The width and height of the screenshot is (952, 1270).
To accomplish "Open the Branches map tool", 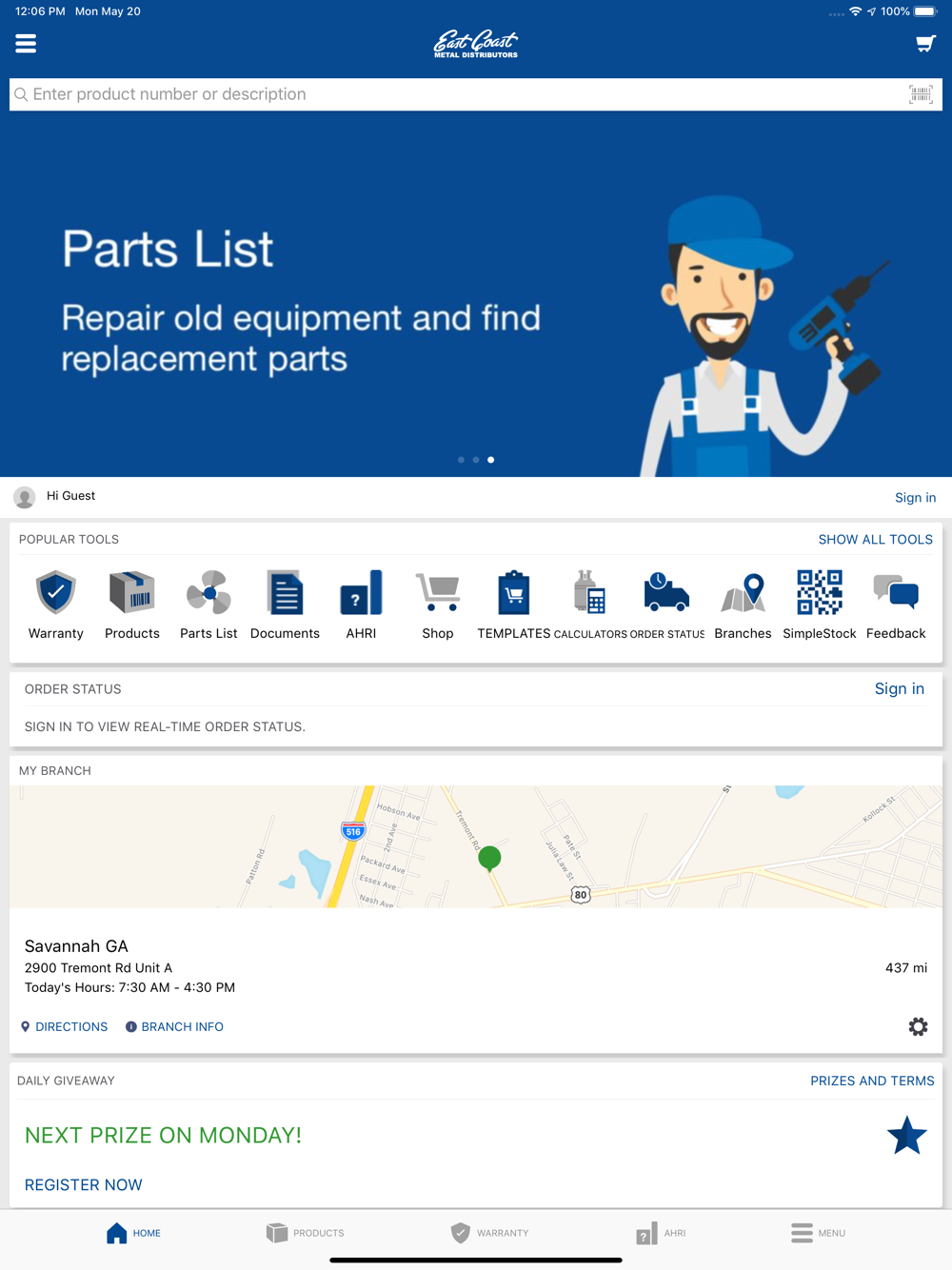I will 743,605.
